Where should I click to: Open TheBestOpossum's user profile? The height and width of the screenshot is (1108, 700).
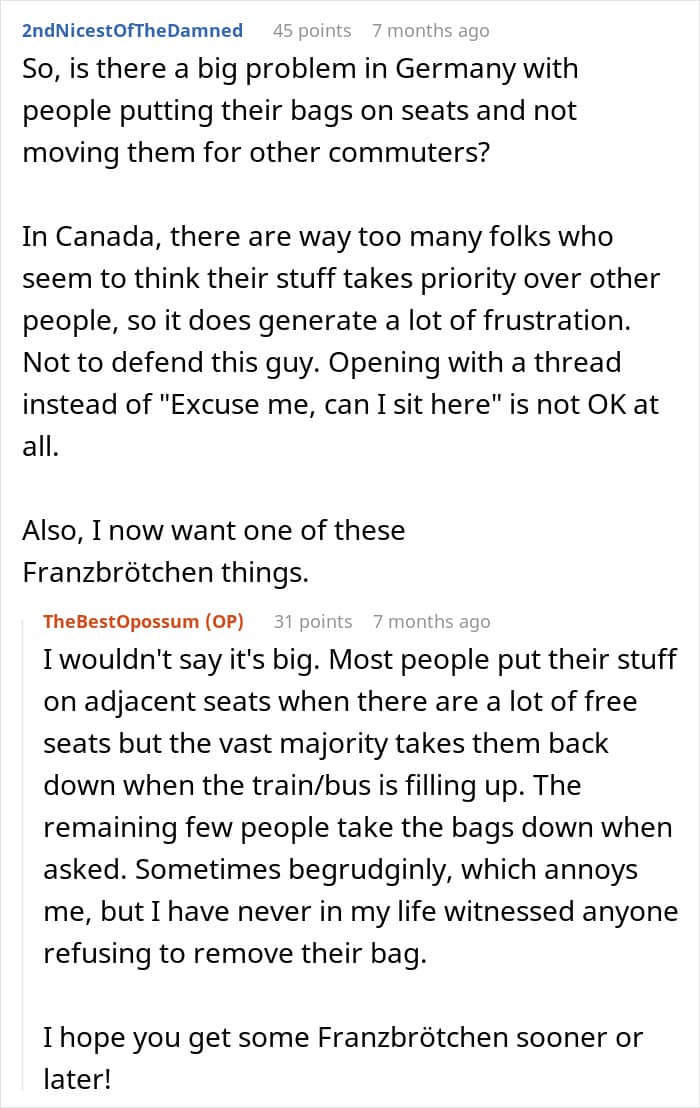(121, 621)
